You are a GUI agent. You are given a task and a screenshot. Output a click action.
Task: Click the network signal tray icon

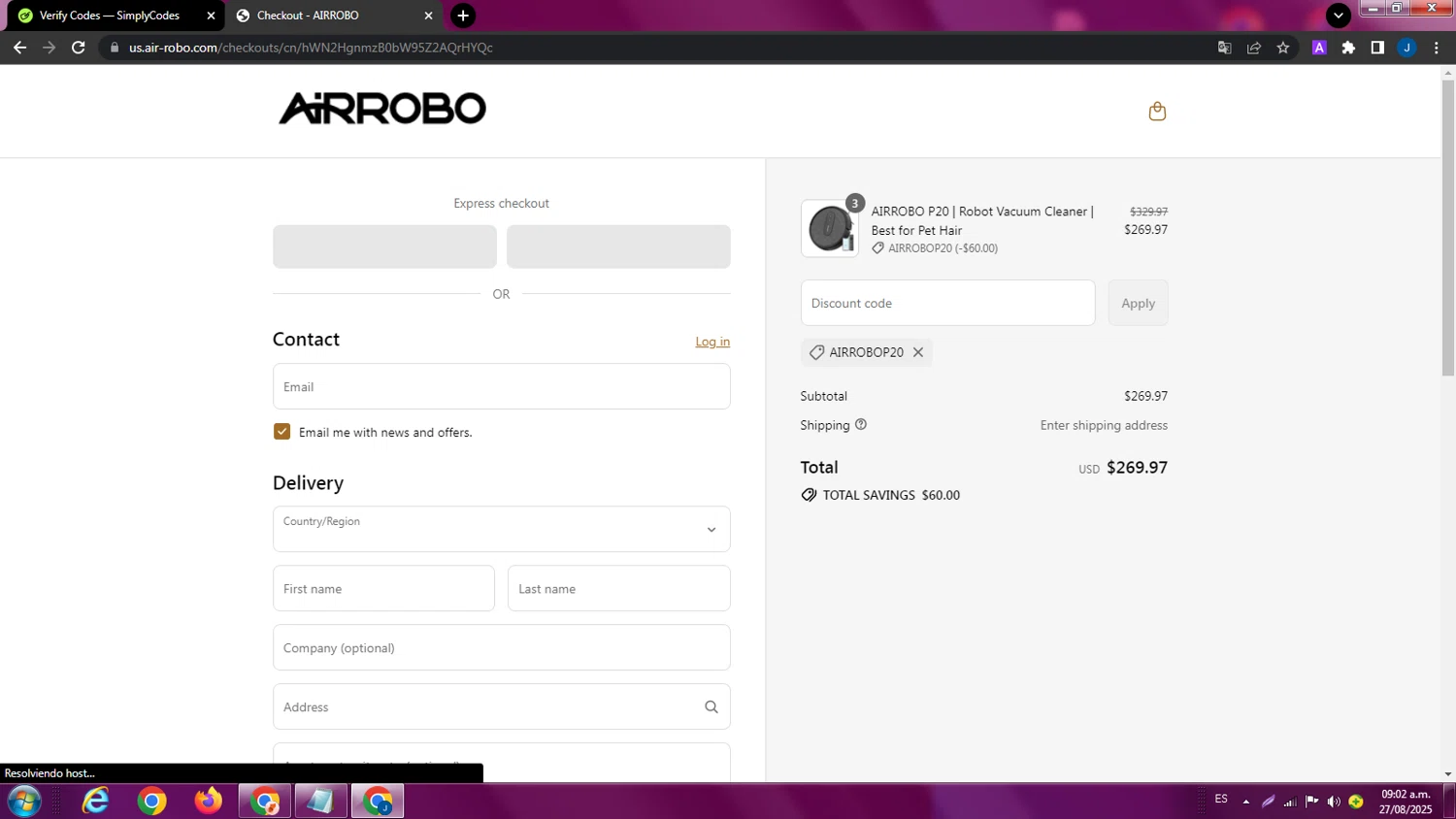[1290, 802]
